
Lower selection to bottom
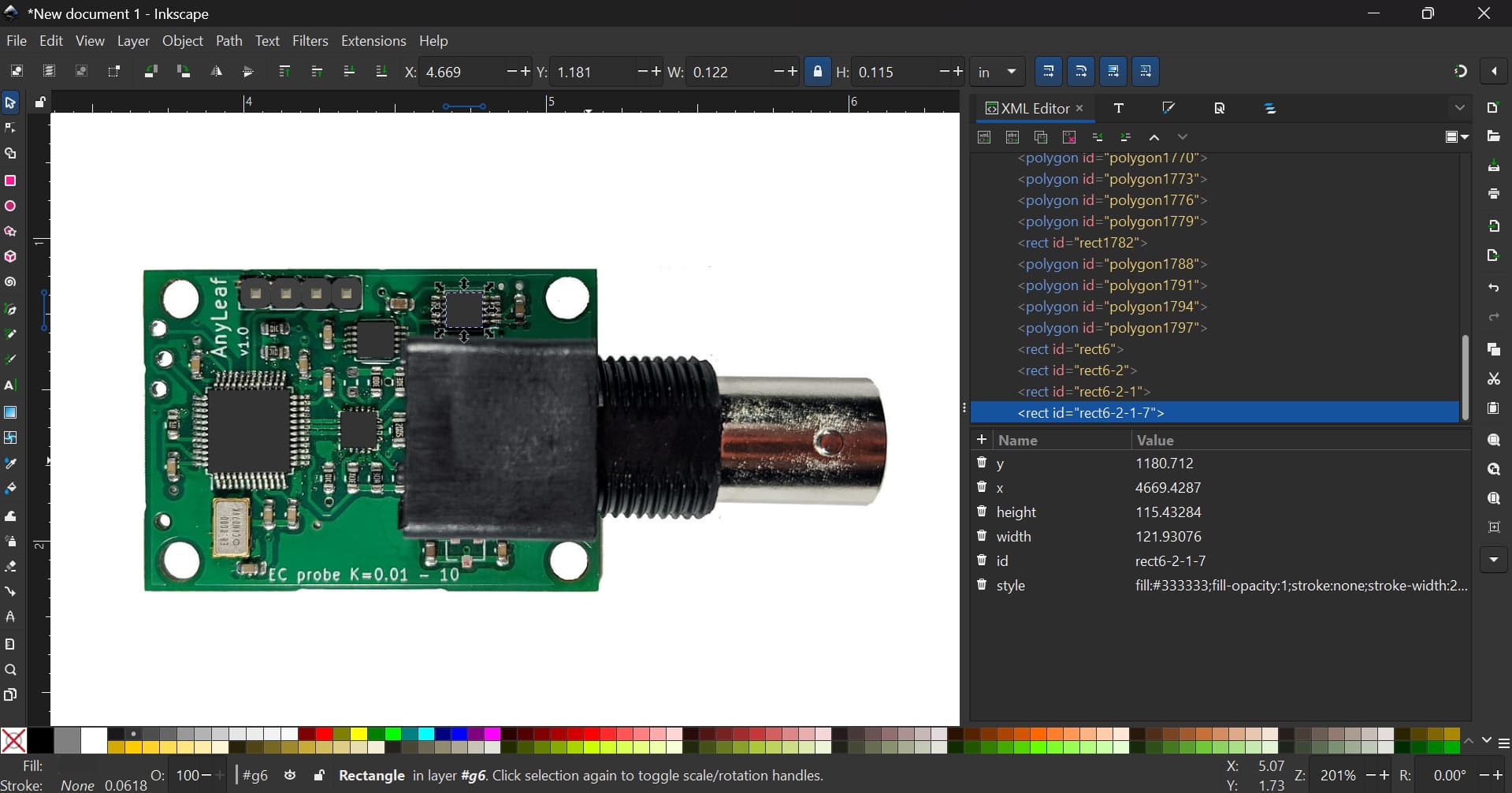(381, 72)
